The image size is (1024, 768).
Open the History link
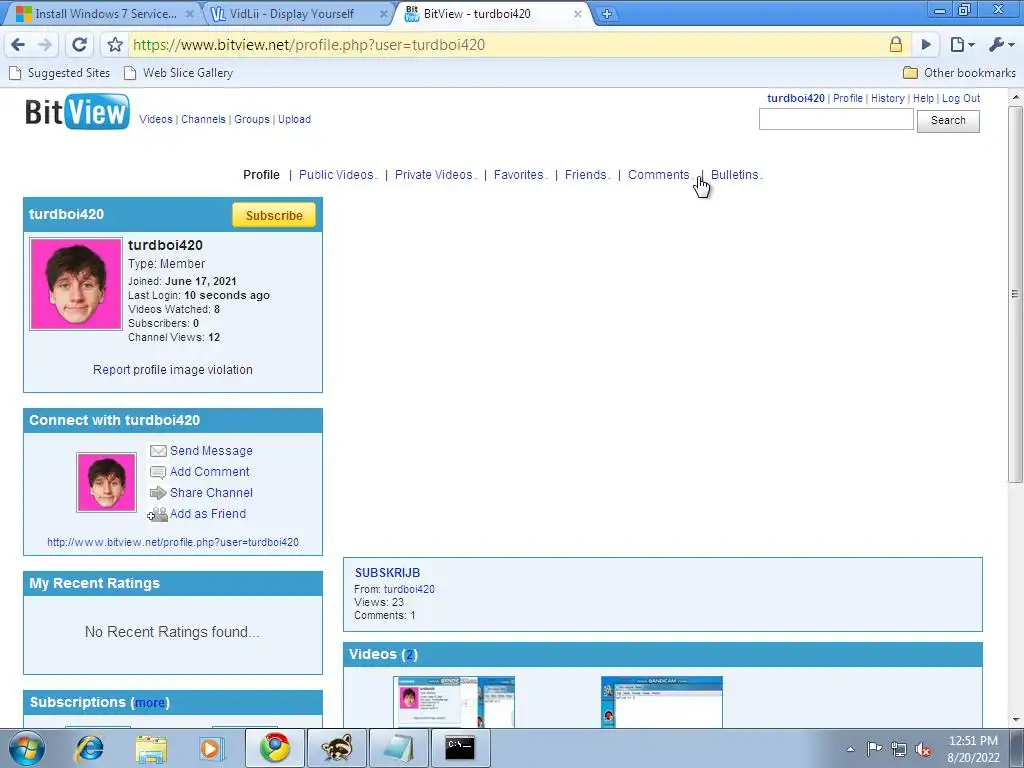(888, 98)
